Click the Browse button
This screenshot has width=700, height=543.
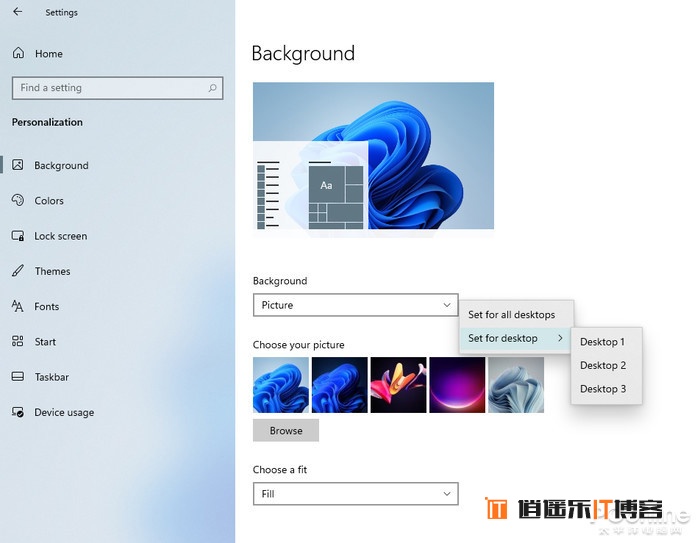[286, 430]
